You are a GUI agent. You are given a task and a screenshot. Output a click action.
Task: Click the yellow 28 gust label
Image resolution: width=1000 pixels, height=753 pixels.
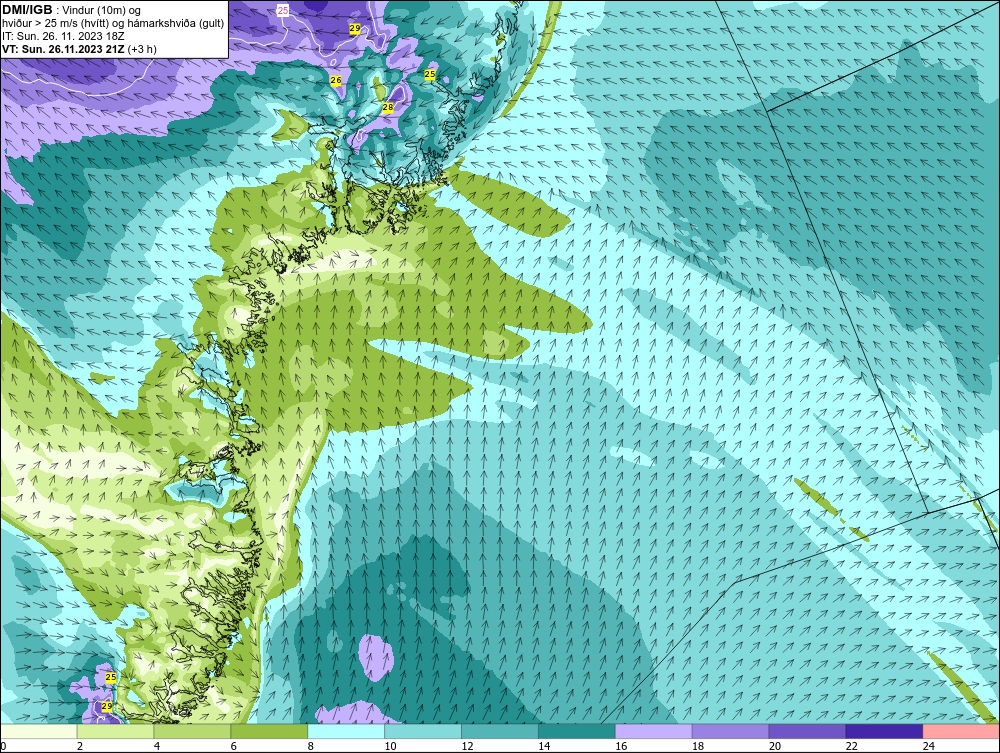[388, 108]
